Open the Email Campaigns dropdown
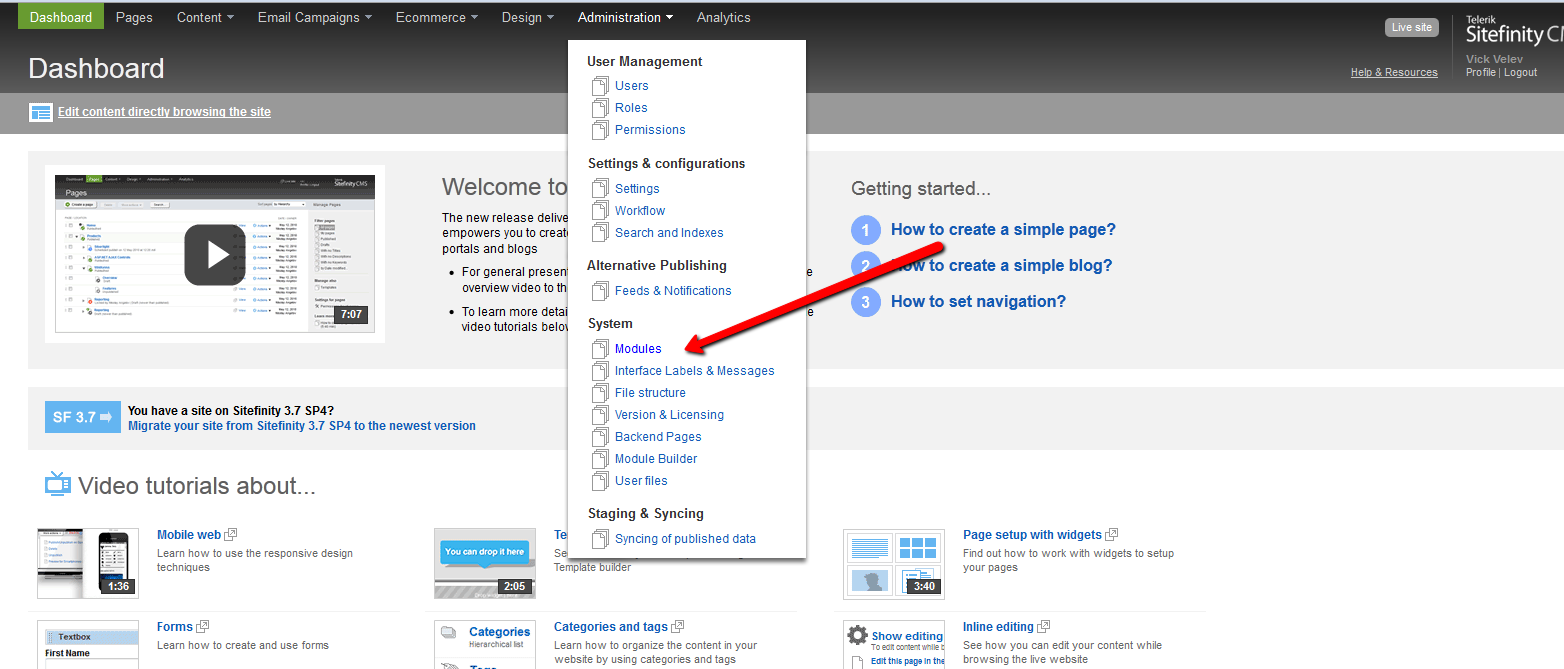Screen dimensions: 1564x669 tap(314, 17)
